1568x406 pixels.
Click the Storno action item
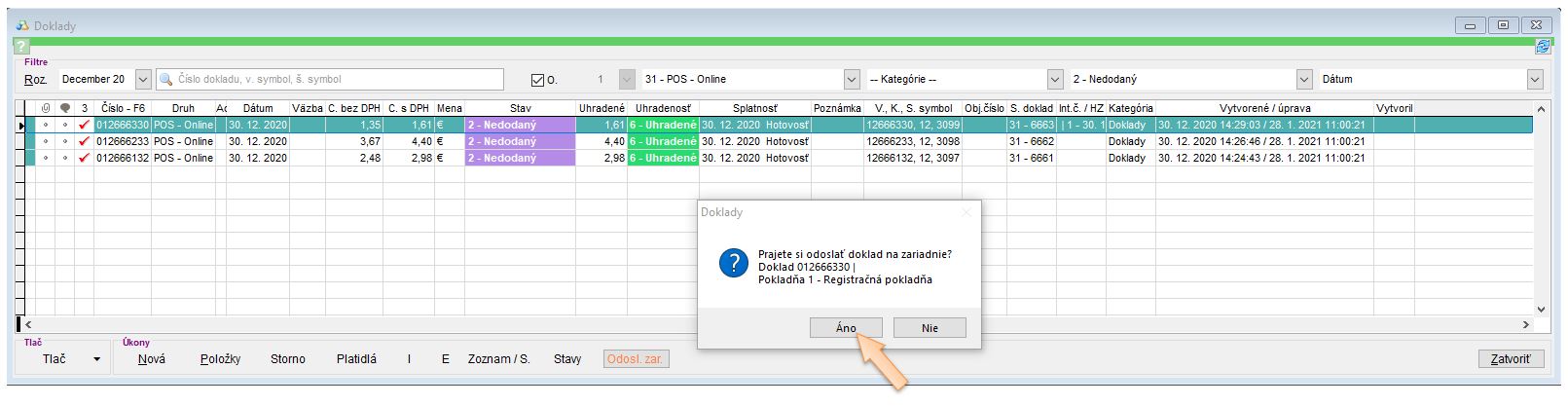pos(287,359)
